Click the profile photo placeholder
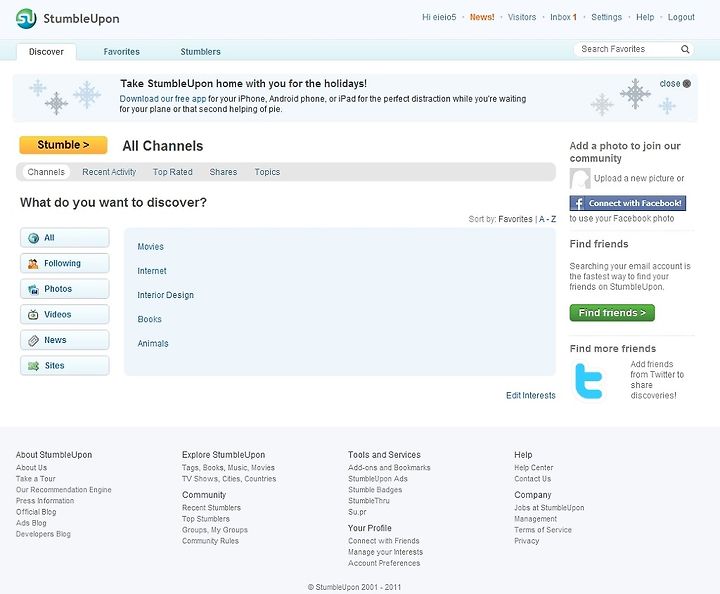This screenshot has width=720, height=594. tap(580, 178)
